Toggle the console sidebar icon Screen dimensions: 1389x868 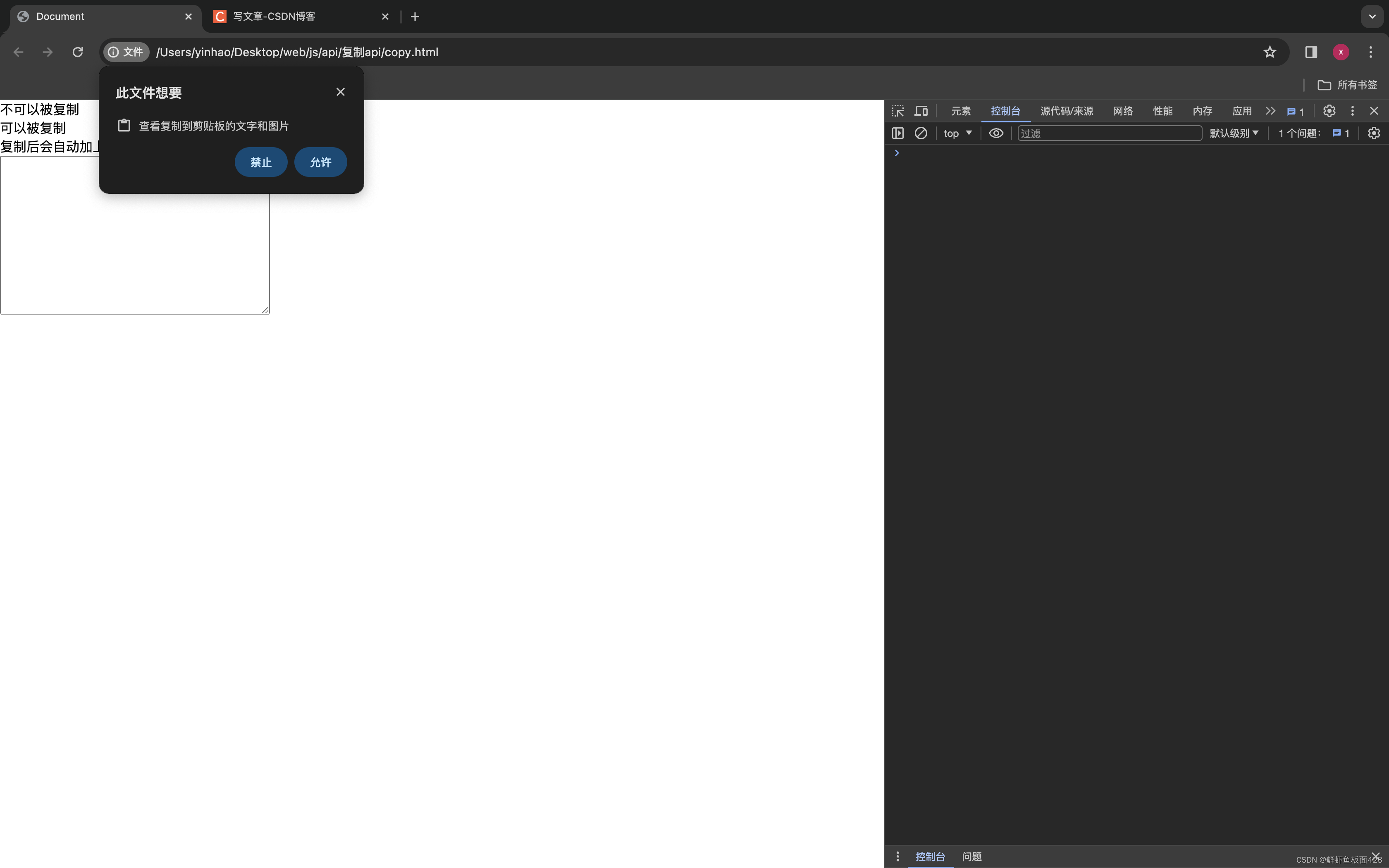(x=898, y=133)
